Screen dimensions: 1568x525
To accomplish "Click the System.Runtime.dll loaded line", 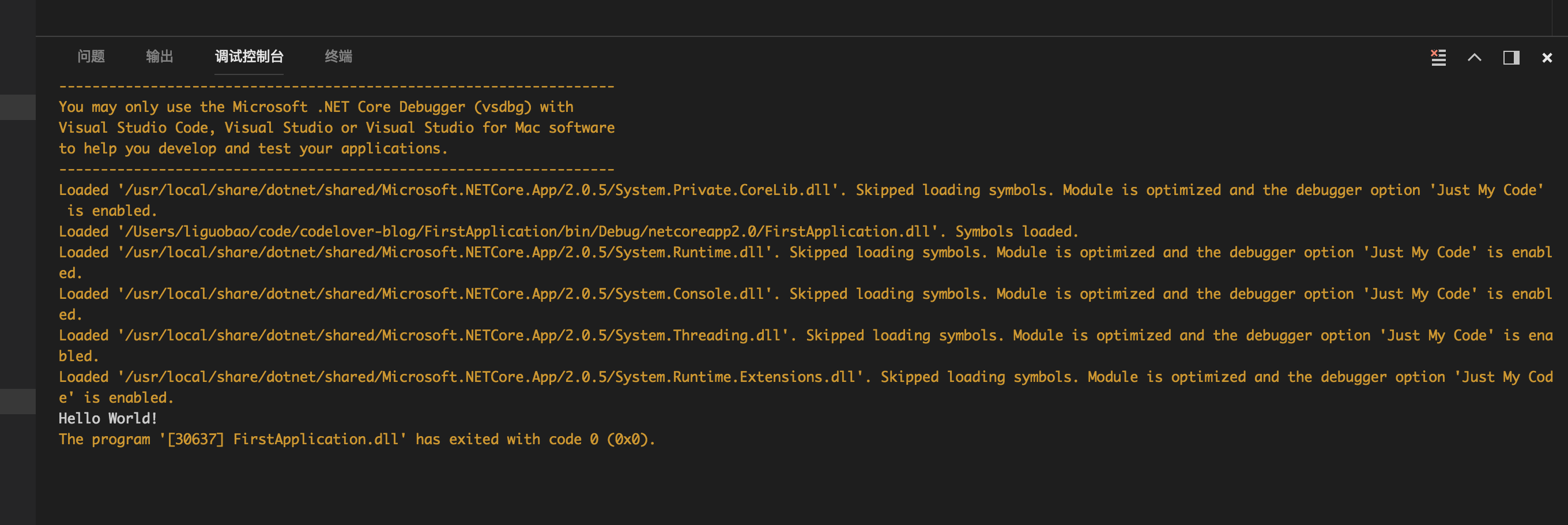I will pos(805,262).
